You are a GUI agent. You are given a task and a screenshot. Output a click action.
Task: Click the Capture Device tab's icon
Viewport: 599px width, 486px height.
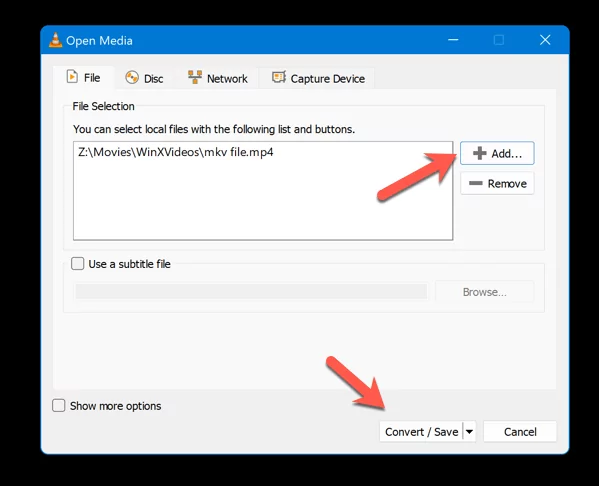coord(279,77)
